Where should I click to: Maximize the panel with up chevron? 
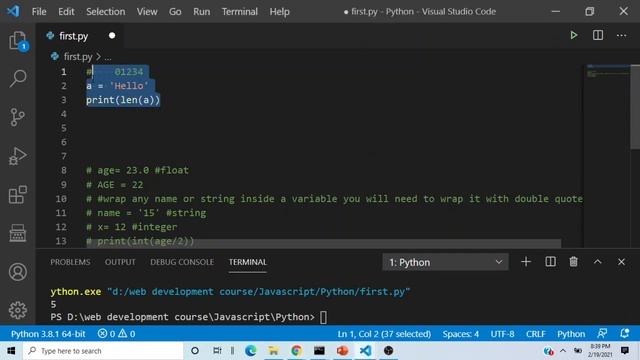598,262
